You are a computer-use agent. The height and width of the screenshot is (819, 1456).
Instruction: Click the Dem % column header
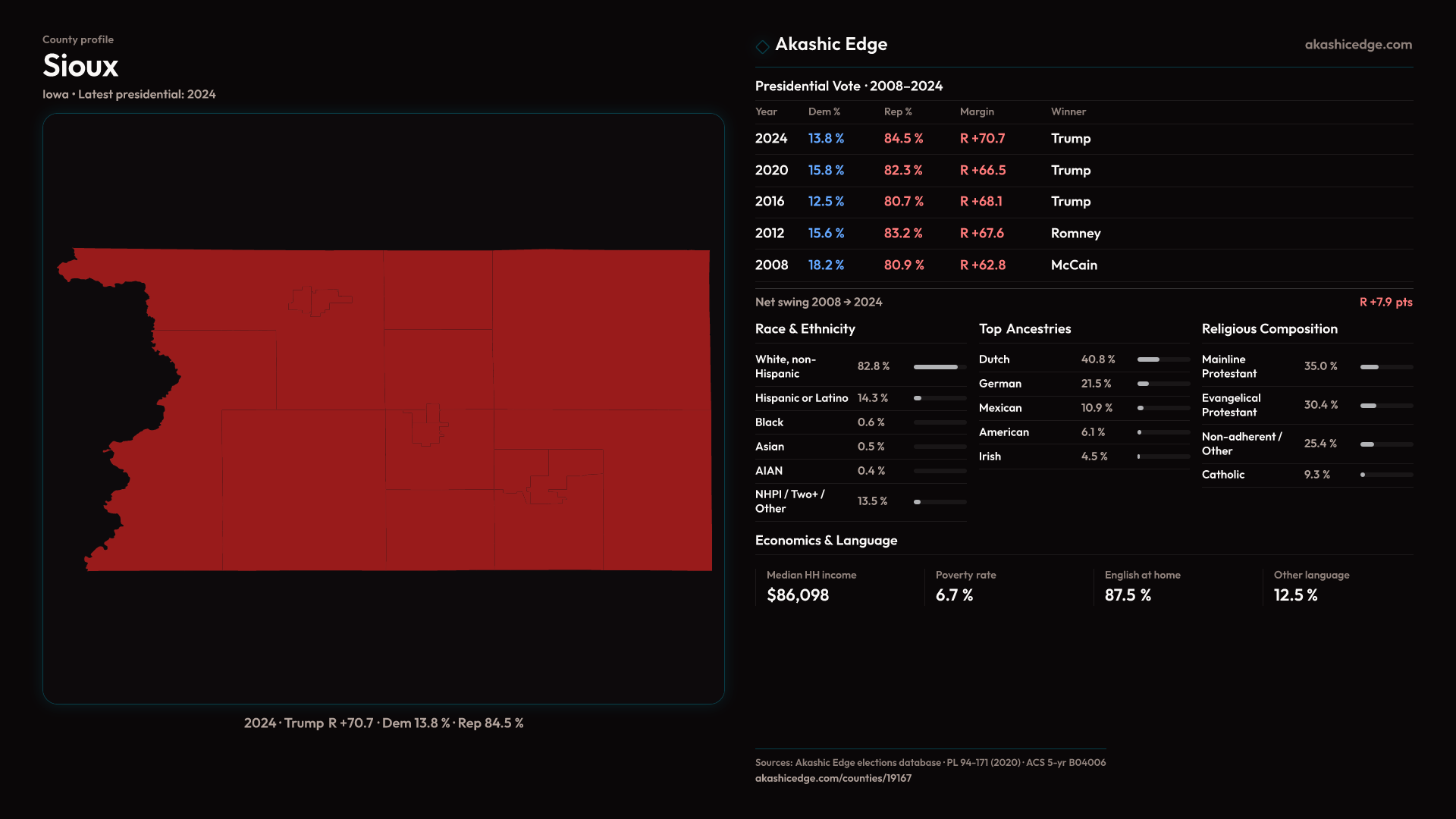click(x=824, y=111)
